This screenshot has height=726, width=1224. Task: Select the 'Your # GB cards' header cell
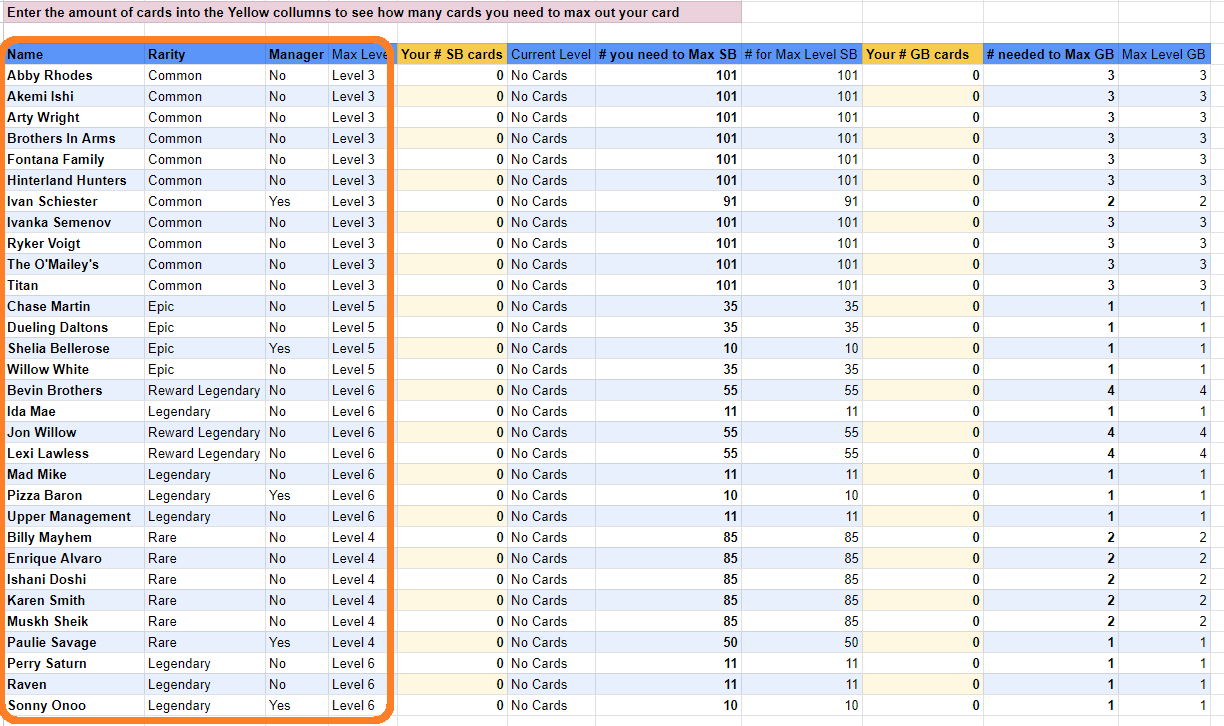[x=922, y=54]
